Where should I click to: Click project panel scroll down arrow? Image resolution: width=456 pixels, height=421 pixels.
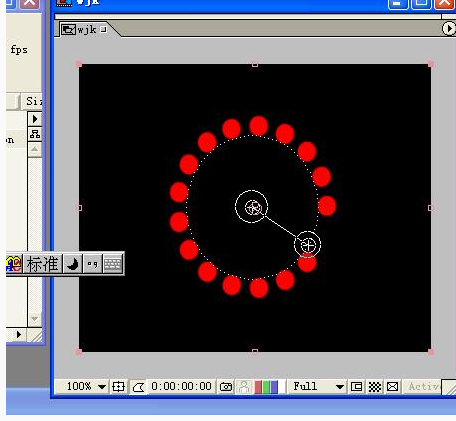[35, 319]
